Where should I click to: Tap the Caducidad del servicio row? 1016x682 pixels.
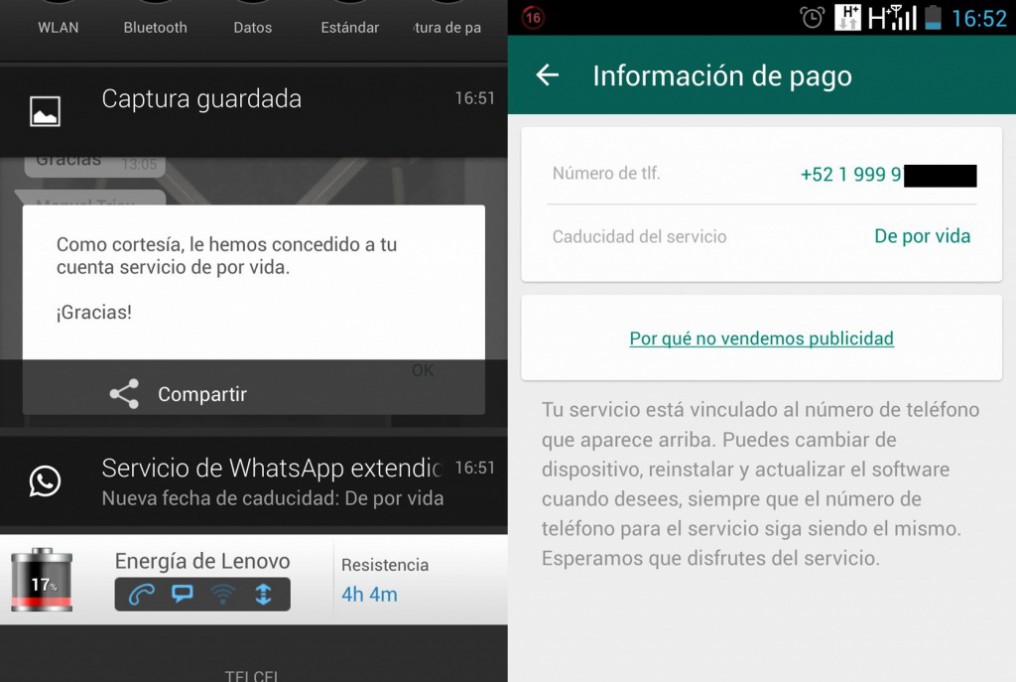tap(761, 237)
